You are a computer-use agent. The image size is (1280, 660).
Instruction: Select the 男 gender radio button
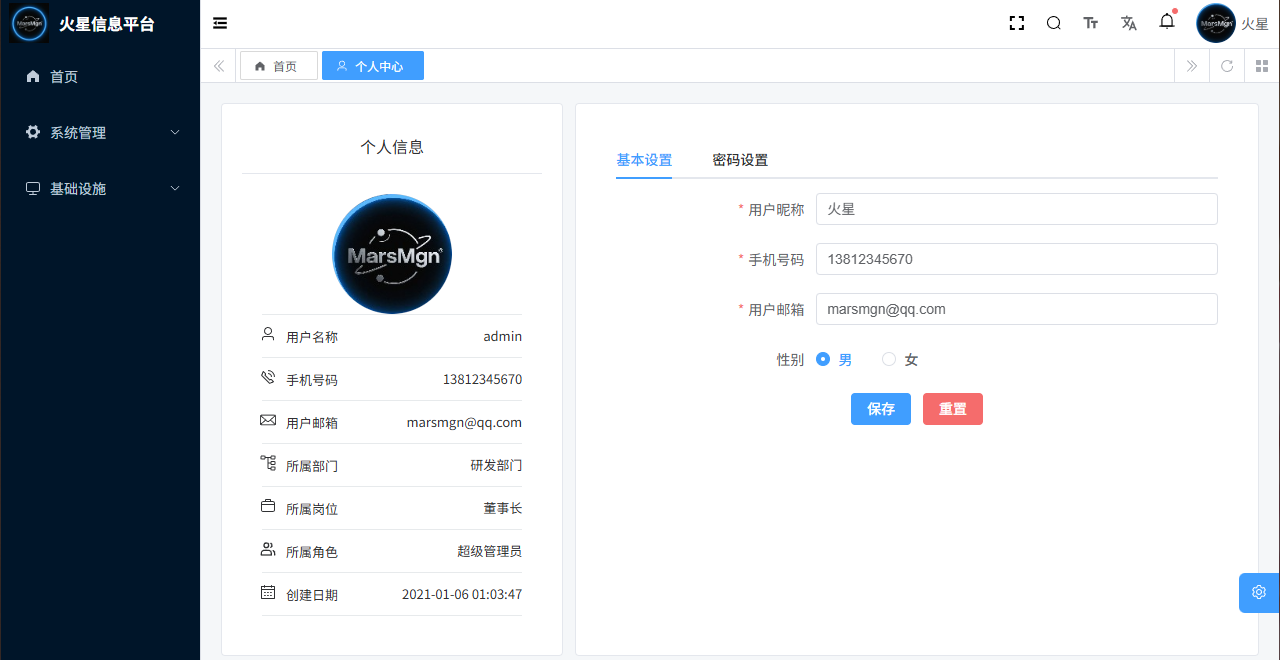[x=823, y=359]
